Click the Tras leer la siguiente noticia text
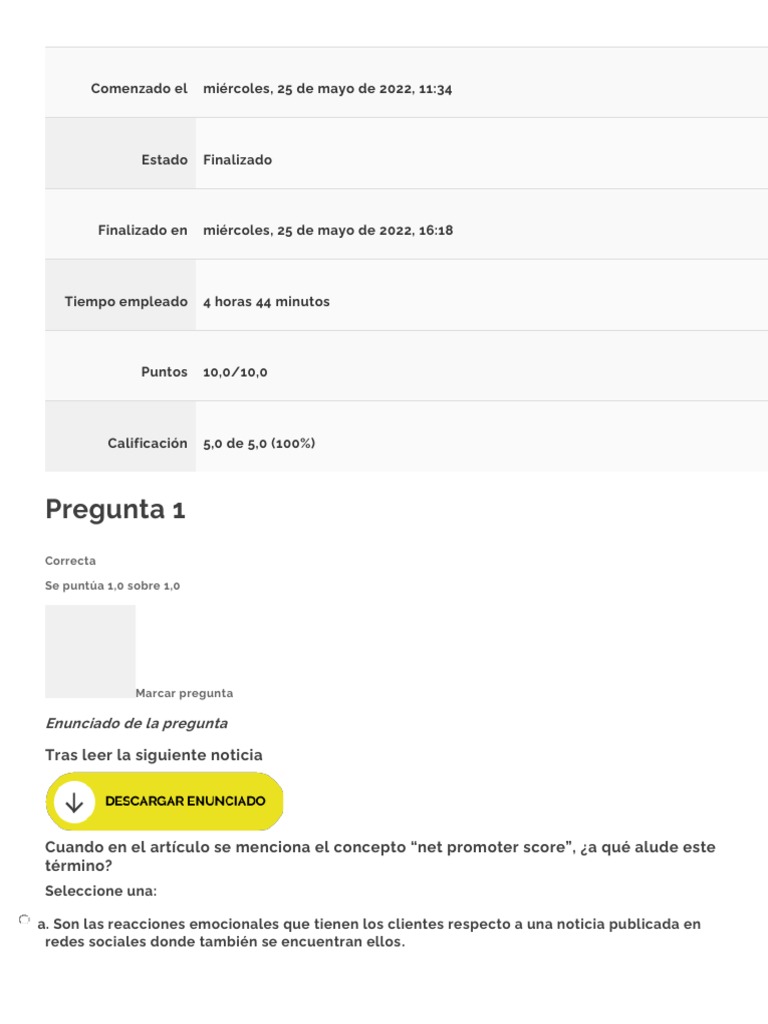The image size is (768, 1024). click(154, 755)
